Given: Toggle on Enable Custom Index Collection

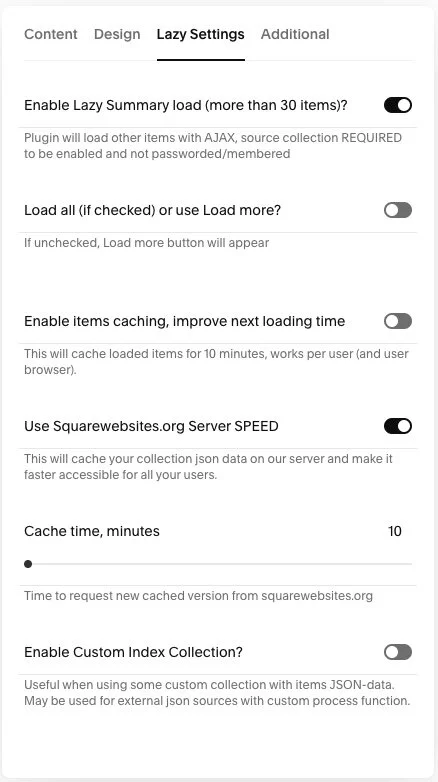Looking at the screenshot, I should [398, 652].
